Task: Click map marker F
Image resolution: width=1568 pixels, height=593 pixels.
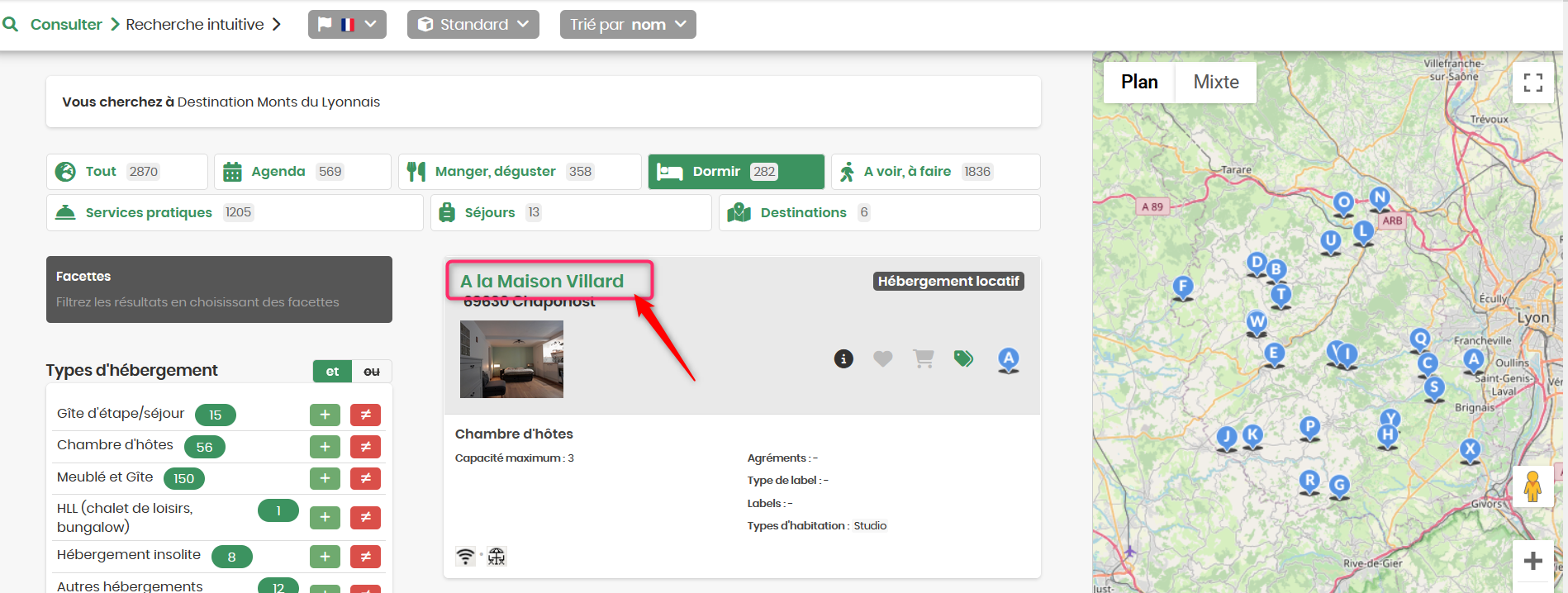Action: (1183, 287)
